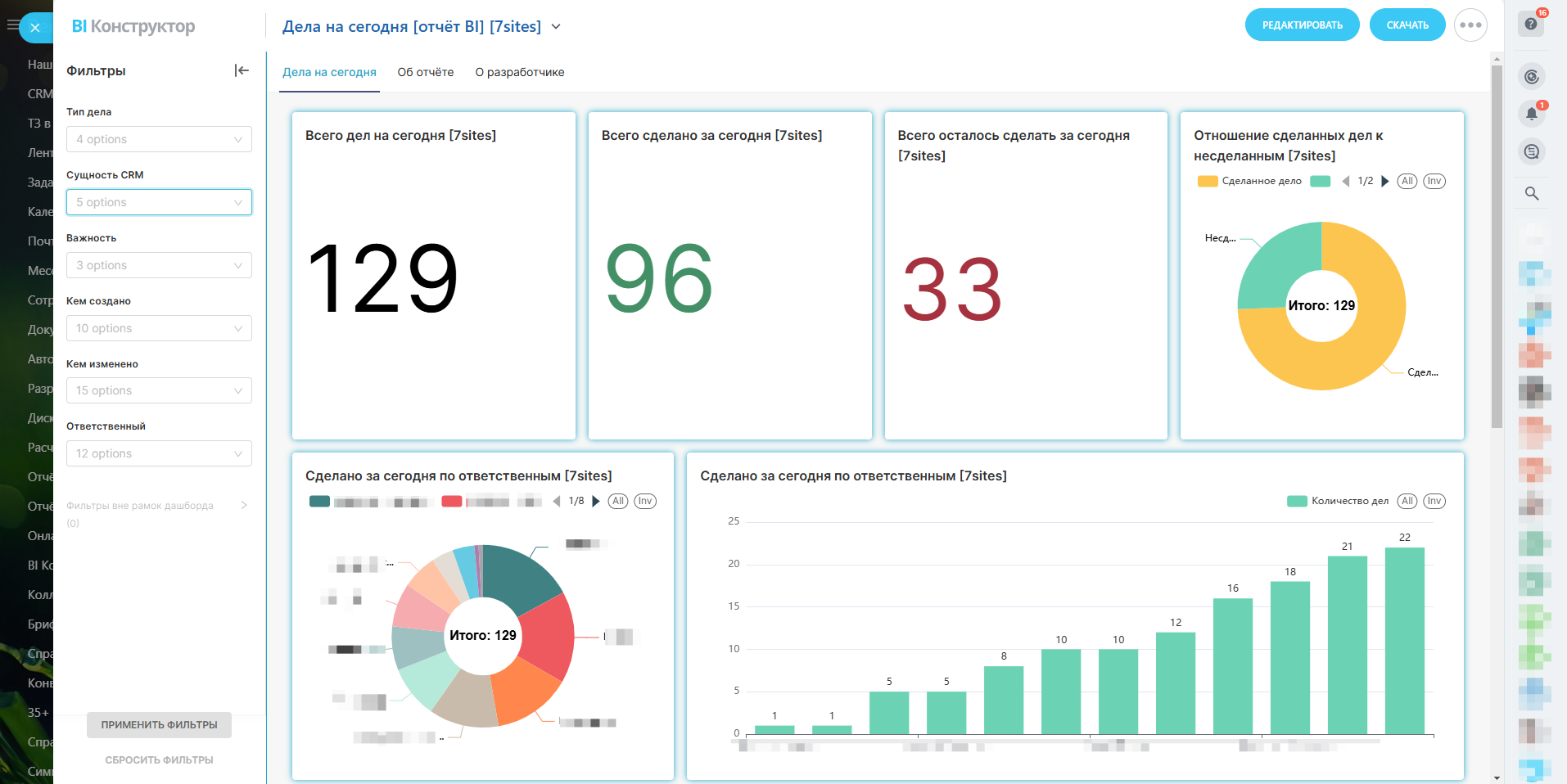The width and height of the screenshot is (1567, 784).
Task: Click the Редактировать button
Action: tap(1302, 25)
